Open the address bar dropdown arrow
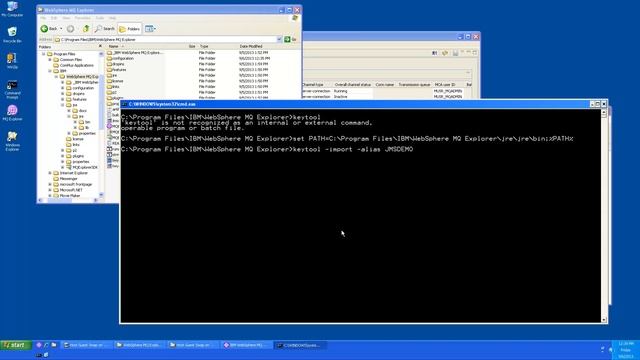This screenshot has width=640, height=360. pos(279,40)
